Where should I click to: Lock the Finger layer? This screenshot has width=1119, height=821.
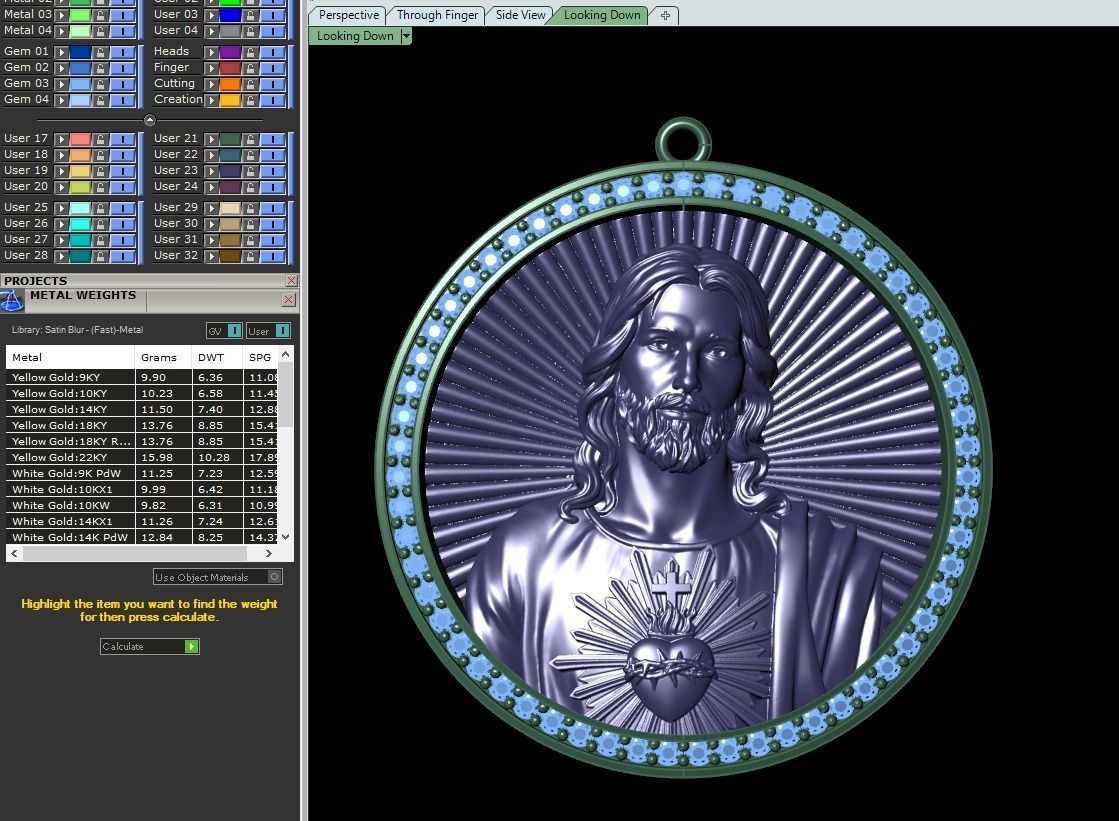pos(250,68)
